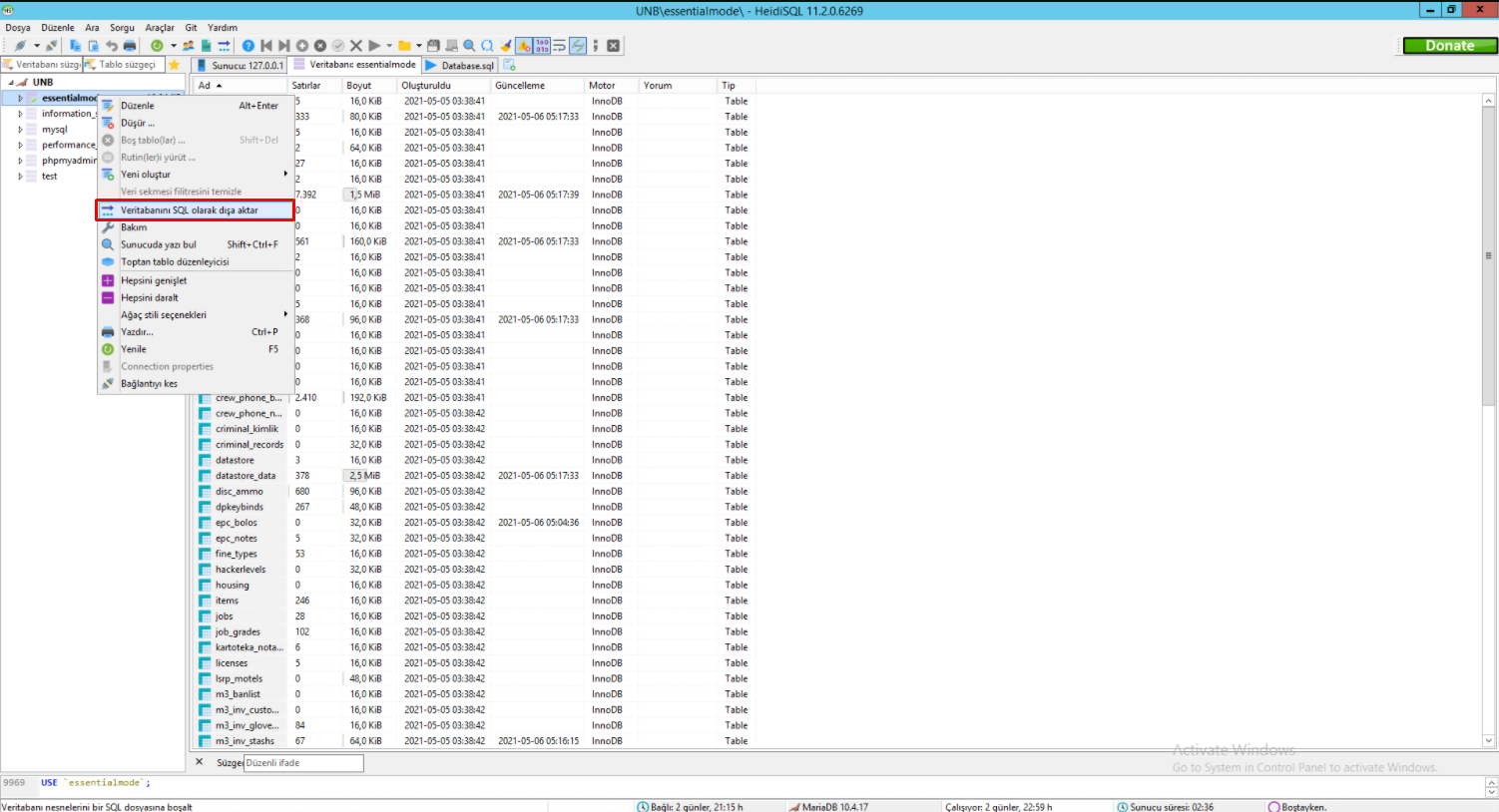Sort by the Satırlar column header
The height and width of the screenshot is (812, 1499).
tap(315, 86)
